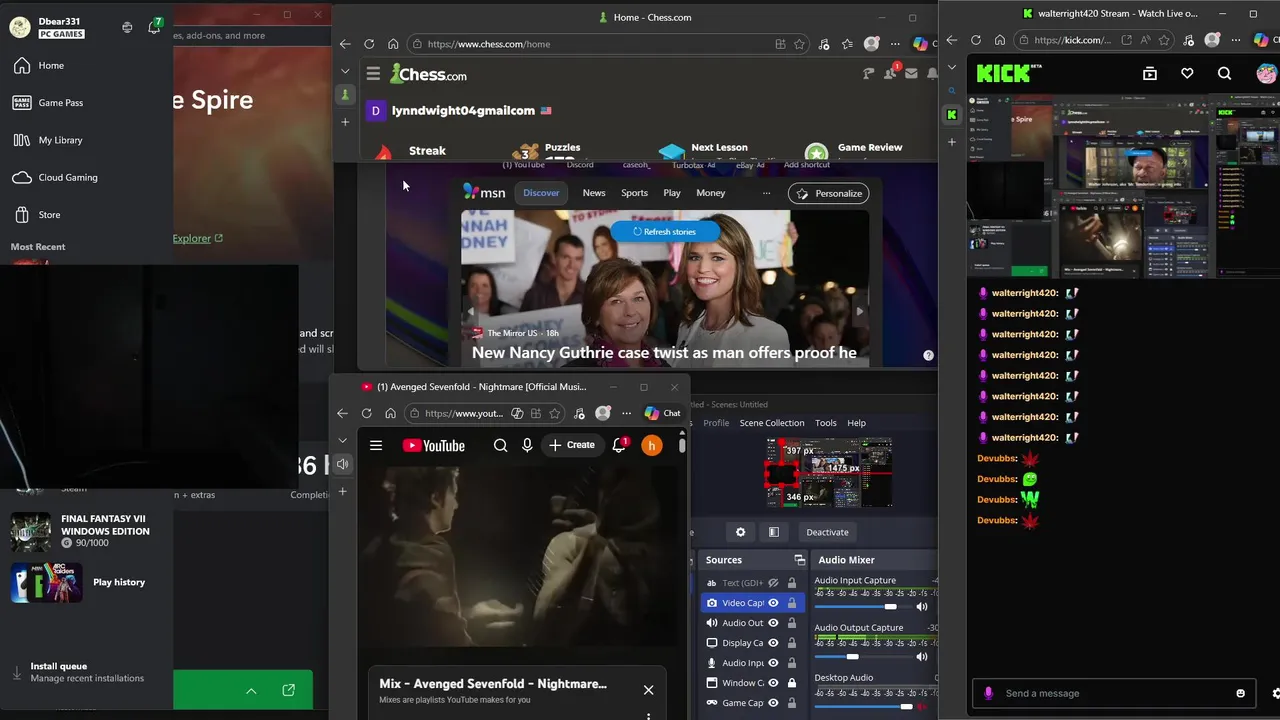Open OBS Tools menu
This screenshot has height=720, width=1280.
[x=825, y=423]
